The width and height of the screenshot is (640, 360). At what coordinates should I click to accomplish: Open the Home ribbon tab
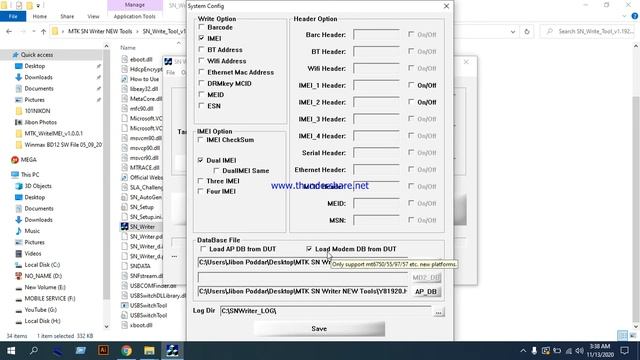(x=40, y=16)
